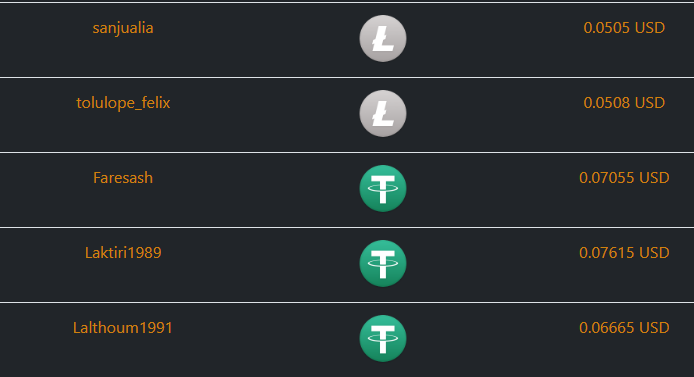This screenshot has height=377, width=694.
Task: Select the 0.0508 USD amount
Action: tap(624, 103)
